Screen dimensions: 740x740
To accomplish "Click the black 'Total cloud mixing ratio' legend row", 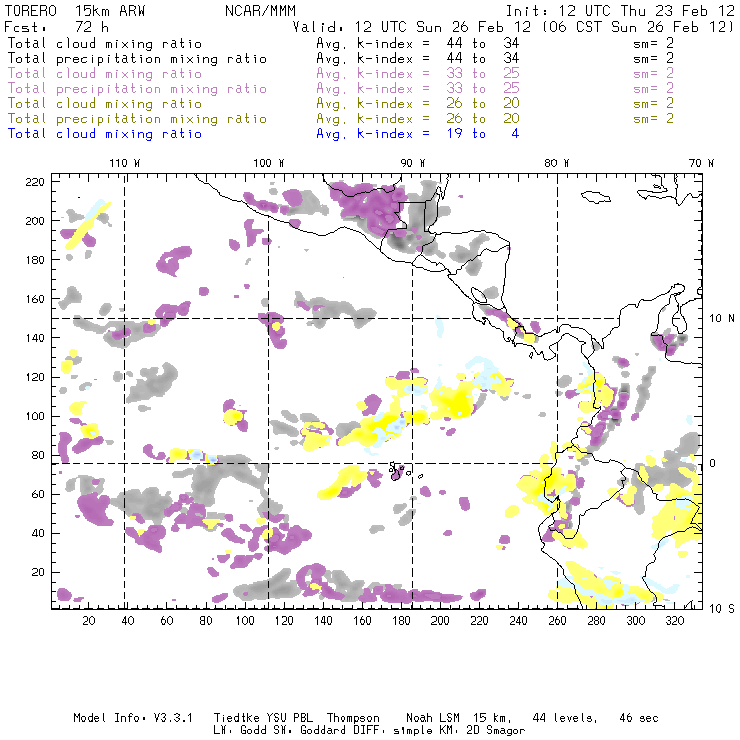I will (341, 43).
